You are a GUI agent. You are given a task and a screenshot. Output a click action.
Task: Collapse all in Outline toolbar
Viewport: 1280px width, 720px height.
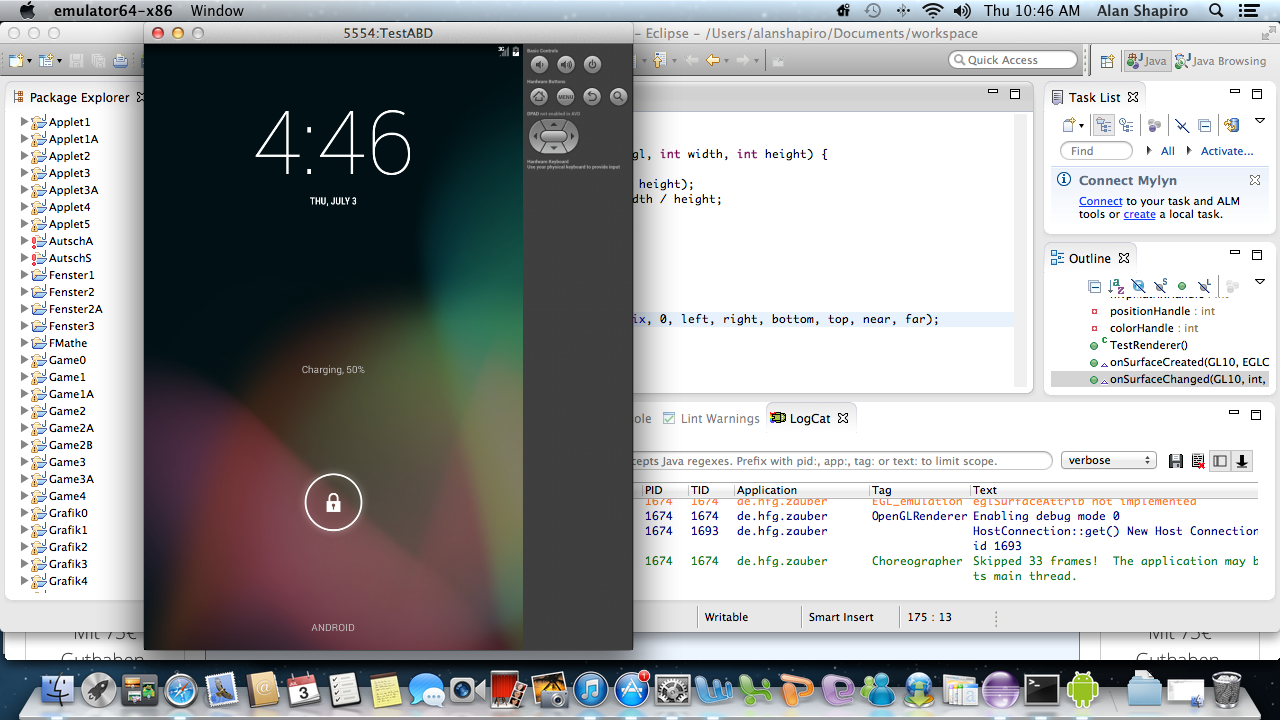click(x=1095, y=286)
